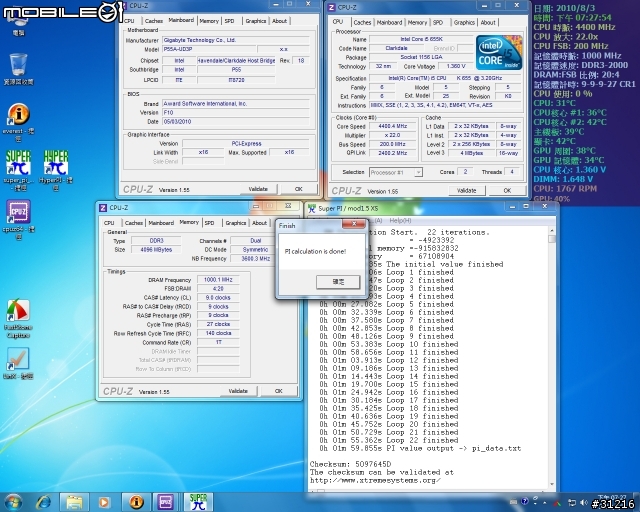Open the everest shortcut on desktop

[x=18, y=121]
